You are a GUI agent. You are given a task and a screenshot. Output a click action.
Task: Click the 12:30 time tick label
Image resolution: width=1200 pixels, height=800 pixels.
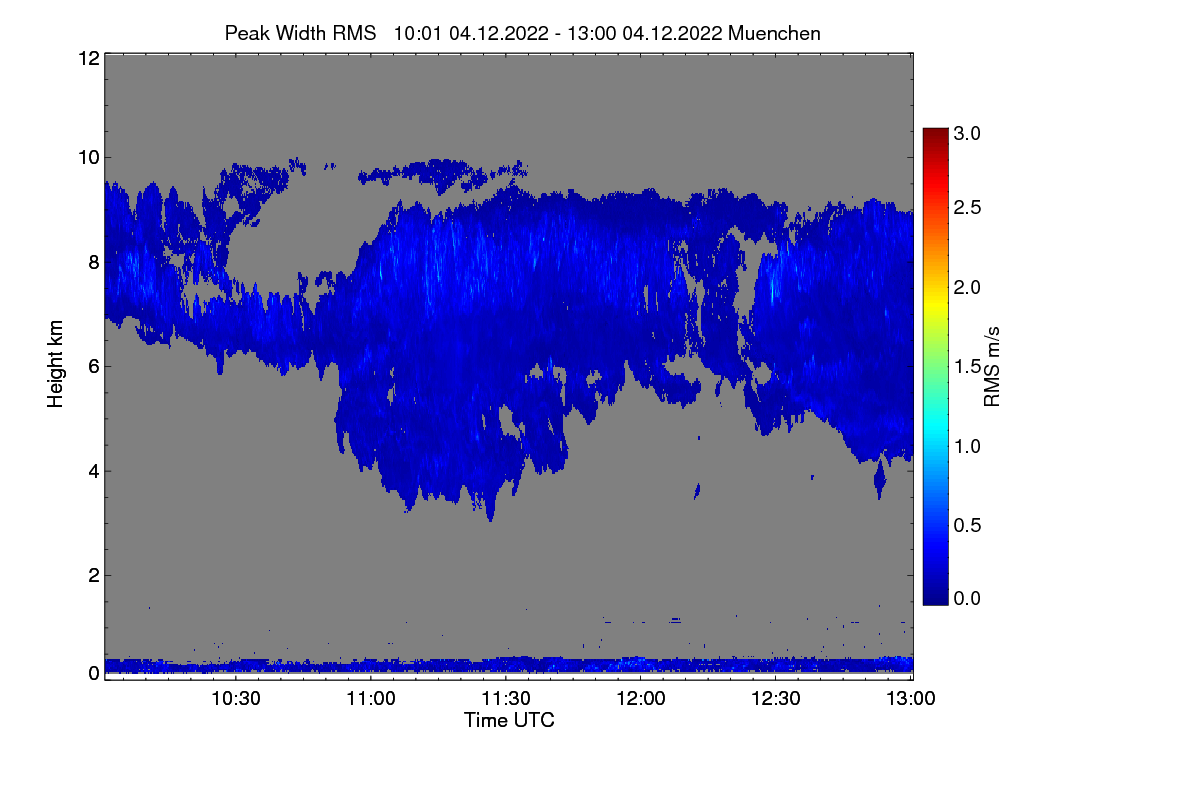point(777,699)
